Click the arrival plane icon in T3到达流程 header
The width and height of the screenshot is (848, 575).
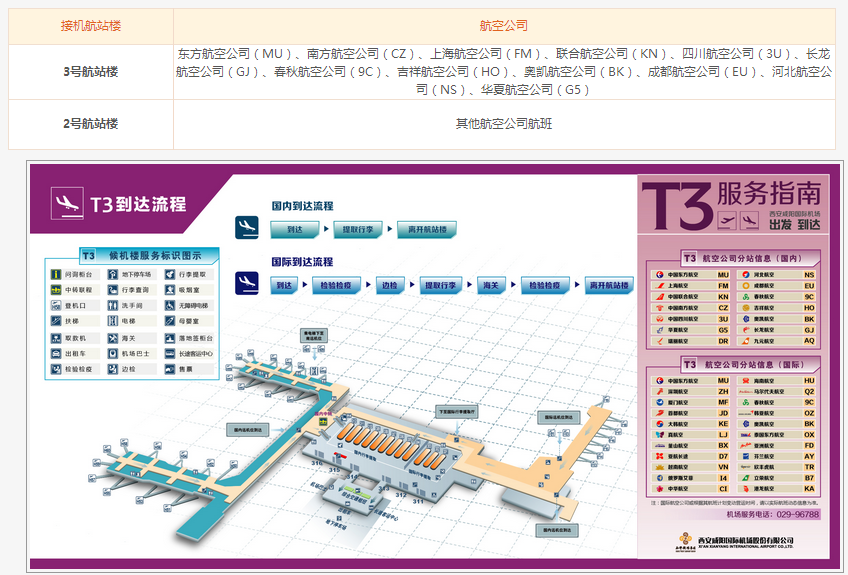coord(67,203)
